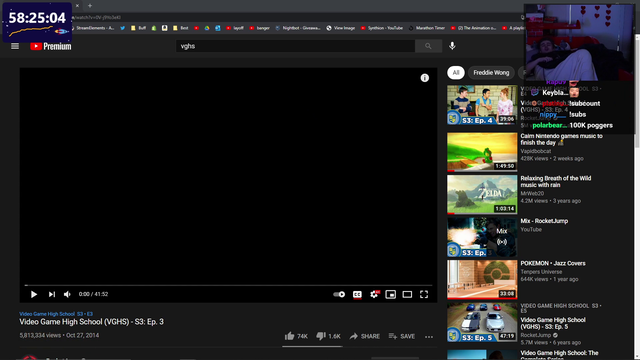Click the YouTube Premium logo
This screenshot has height=360, width=640.
[51, 46]
